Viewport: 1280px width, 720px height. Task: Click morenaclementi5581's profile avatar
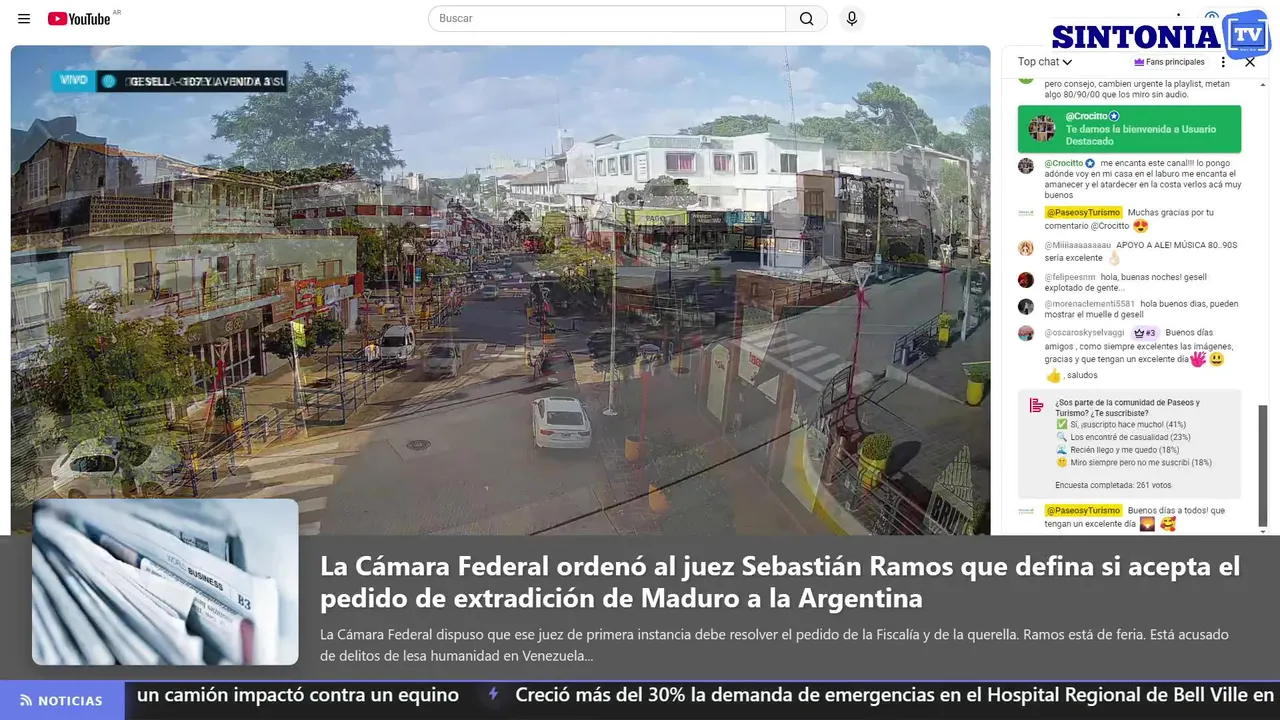click(x=1026, y=307)
